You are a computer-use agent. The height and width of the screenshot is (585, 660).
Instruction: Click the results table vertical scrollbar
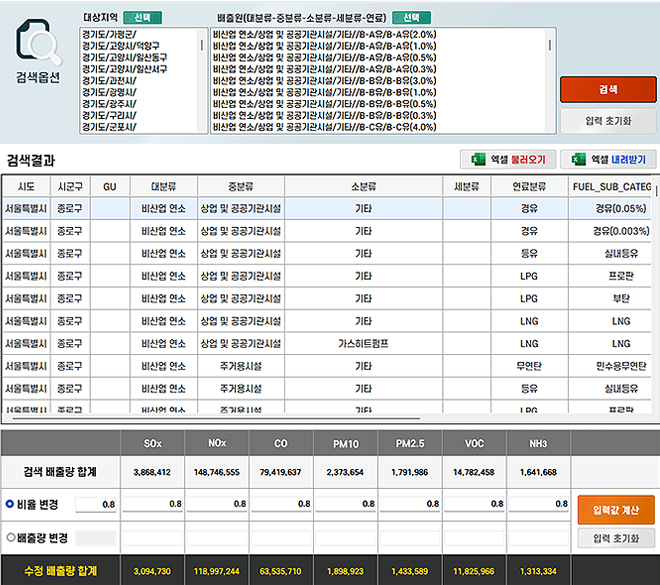click(x=656, y=190)
